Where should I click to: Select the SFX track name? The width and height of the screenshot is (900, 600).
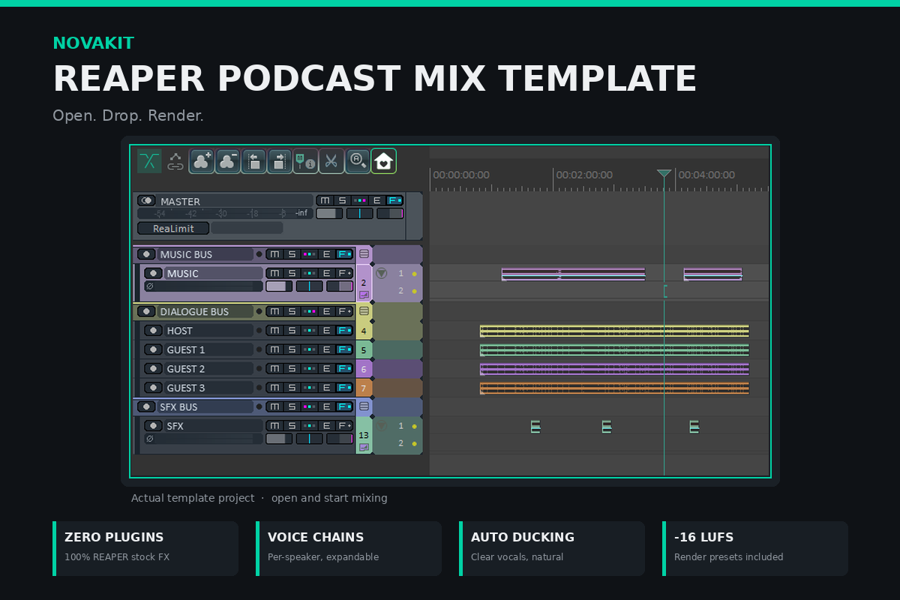click(x=175, y=426)
